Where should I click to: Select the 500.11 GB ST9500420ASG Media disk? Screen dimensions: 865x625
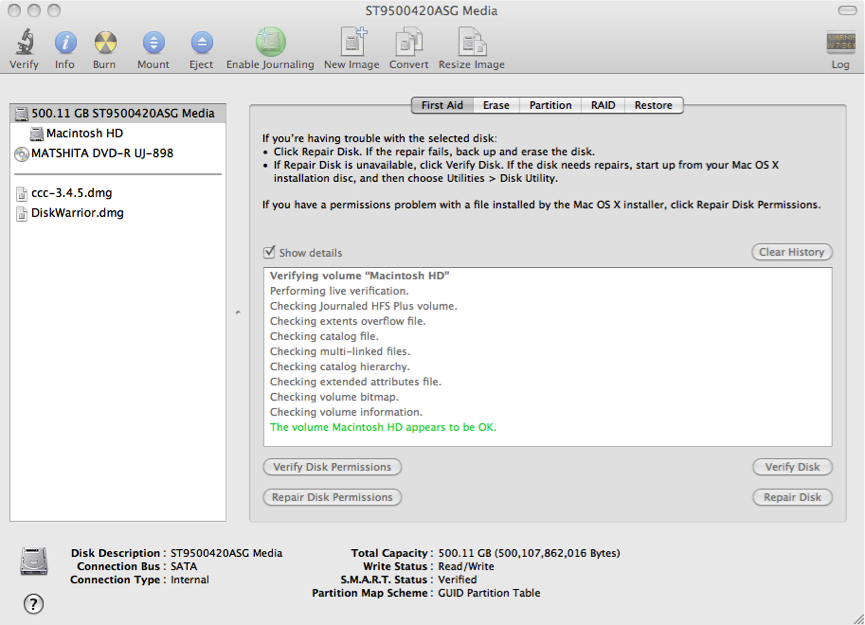118,113
